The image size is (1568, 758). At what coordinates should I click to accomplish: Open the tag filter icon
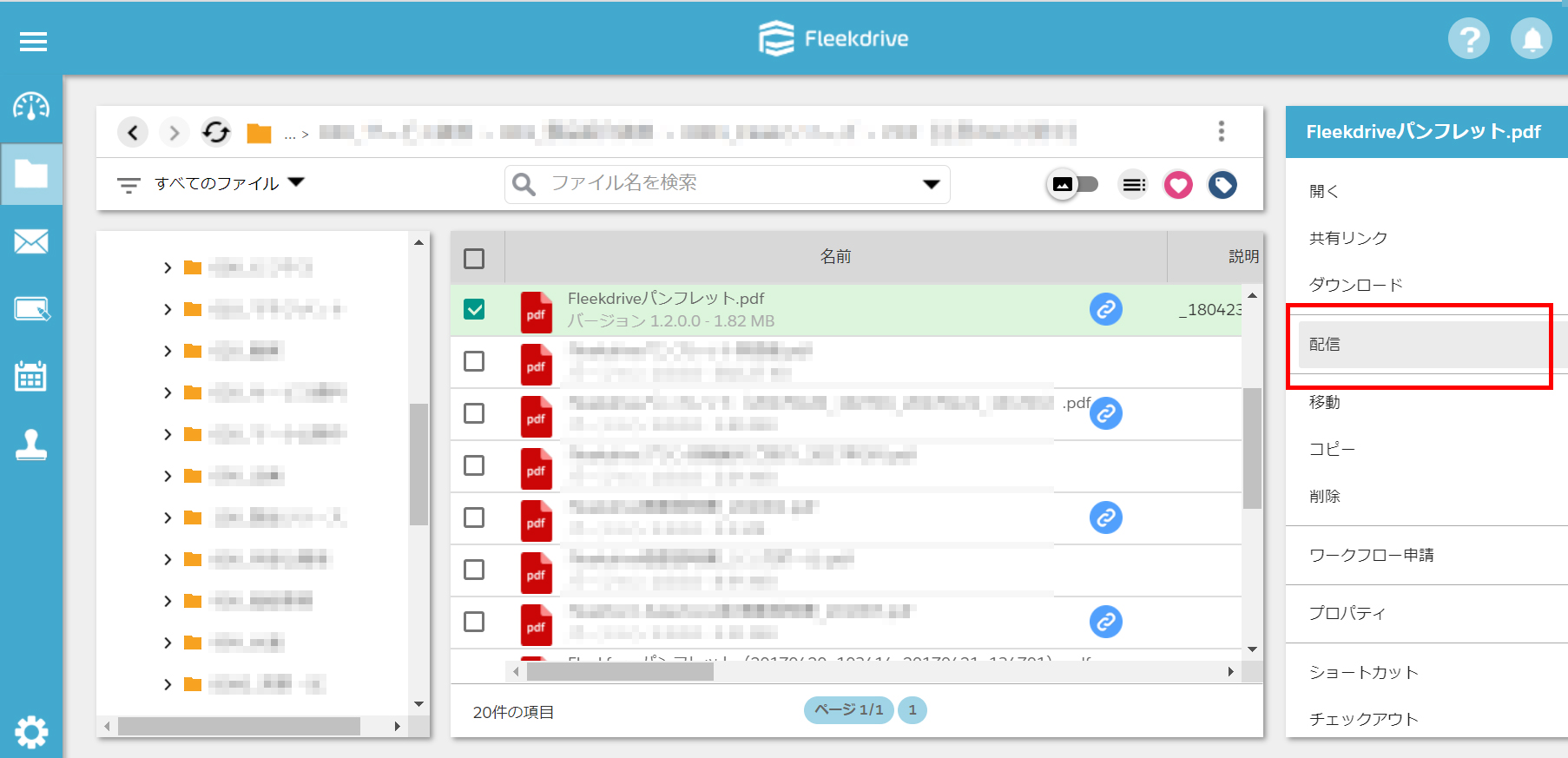1222,184
